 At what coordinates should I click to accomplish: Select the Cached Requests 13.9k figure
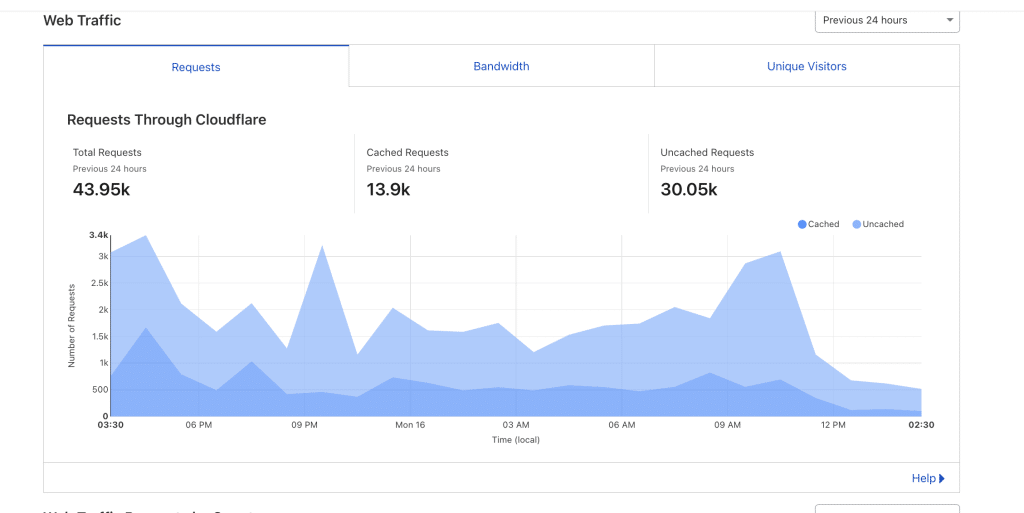tap(388, 189)
